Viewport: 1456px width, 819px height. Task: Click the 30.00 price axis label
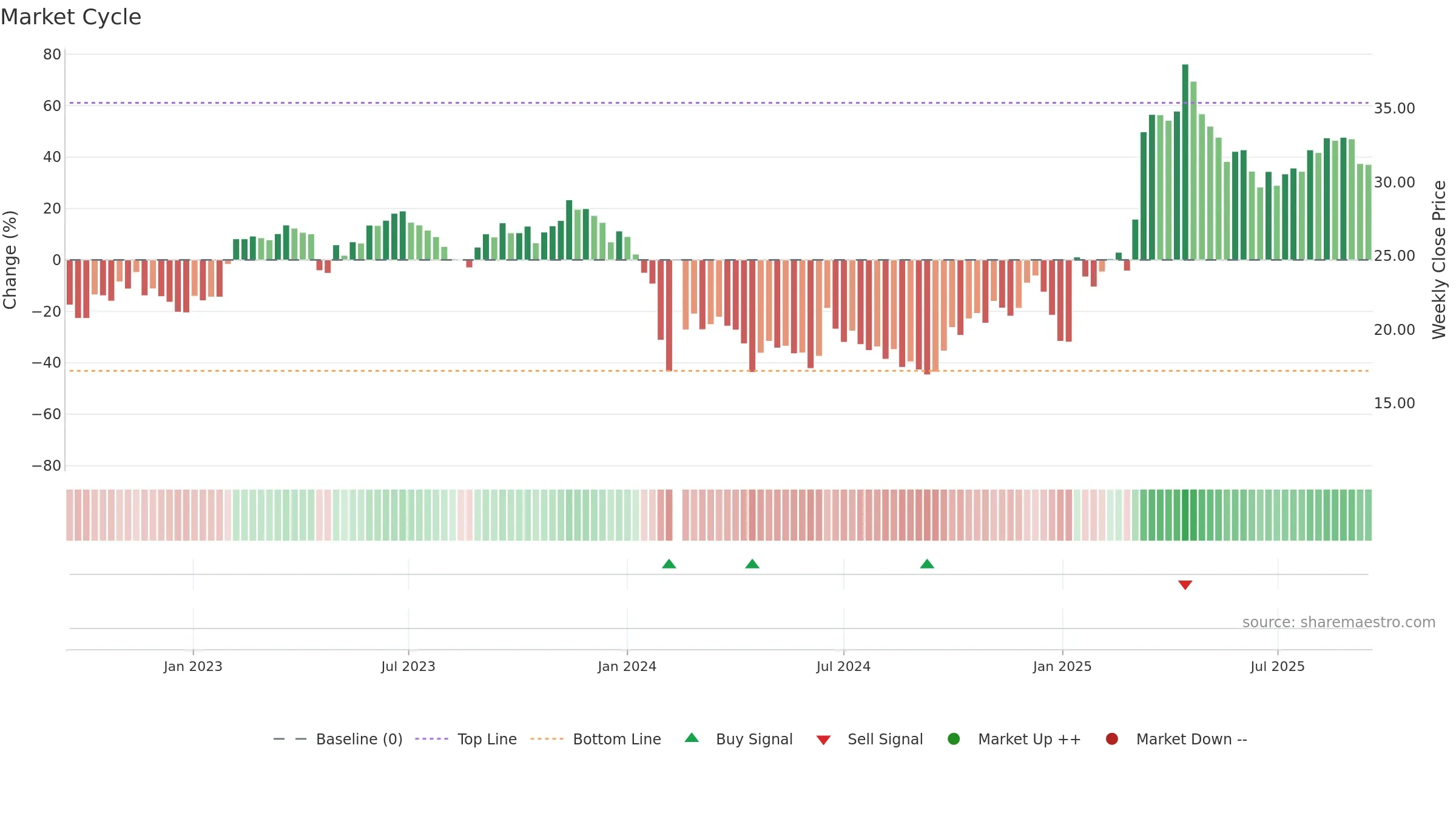(1395, 183)
